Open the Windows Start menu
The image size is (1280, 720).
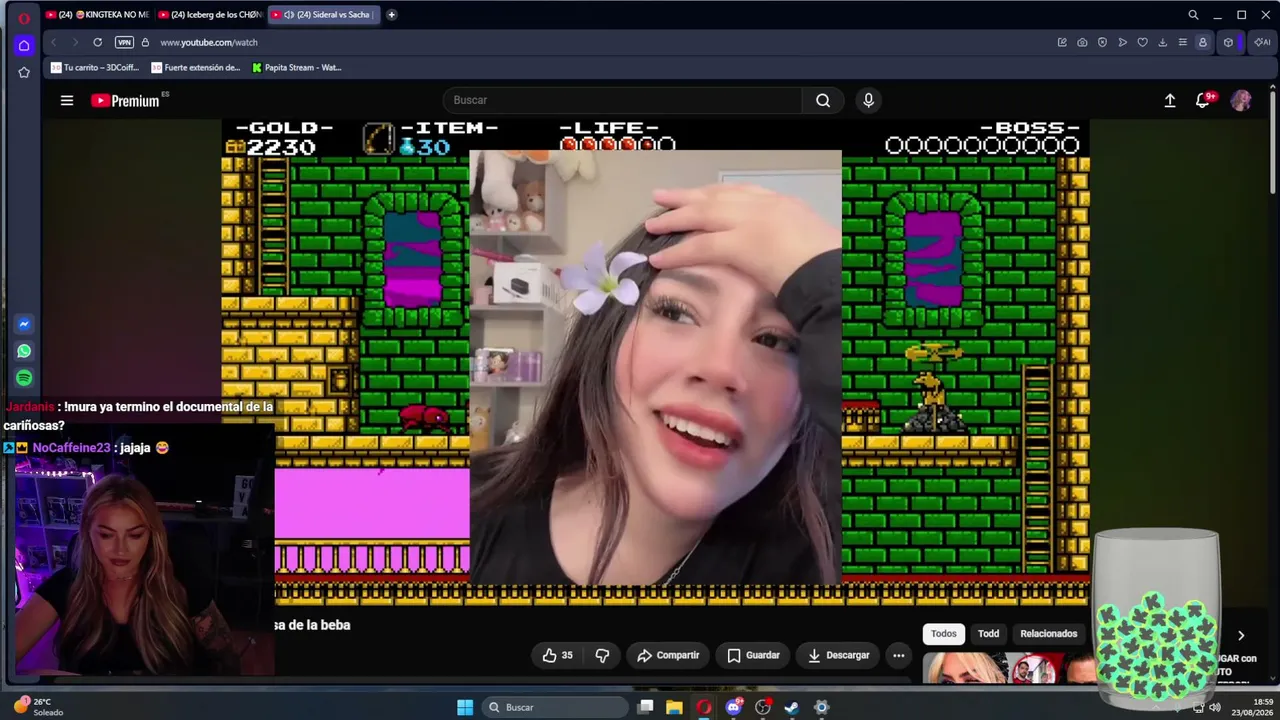tap(465, 707)
